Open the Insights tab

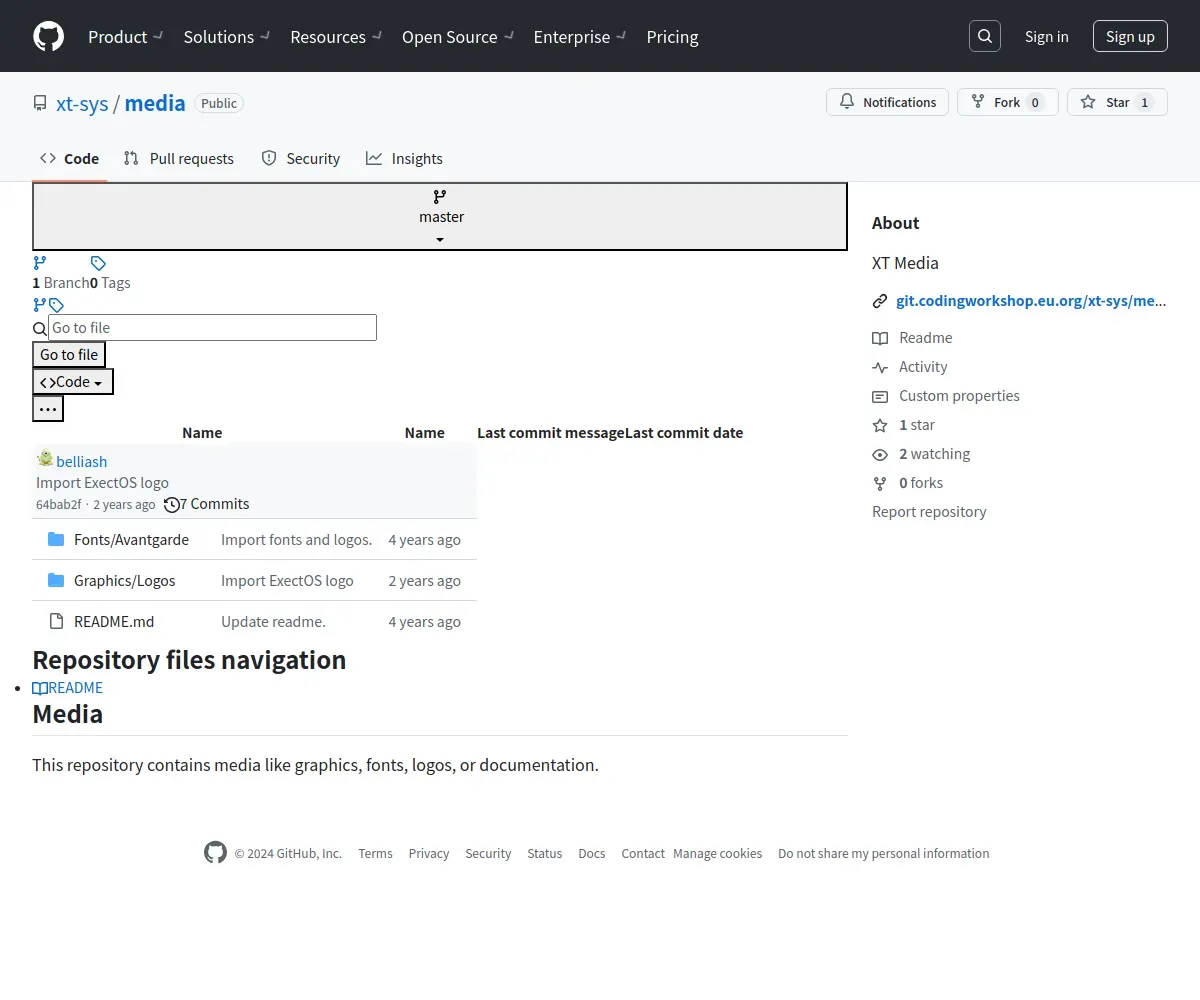[404, 159]
